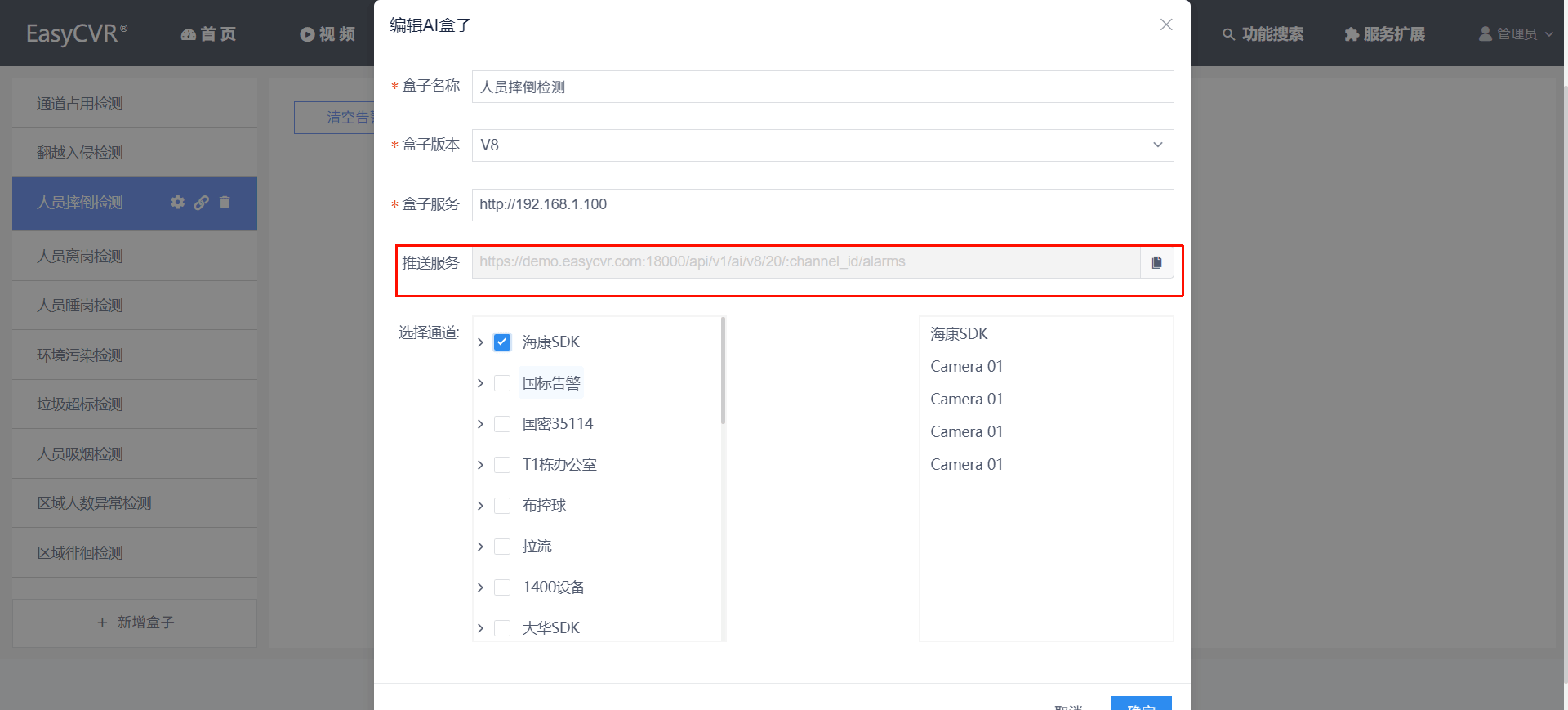Viewport: 1568px width, 710px height.
Task: Select 人员离岗检测 in the sidebar
Action: tap(135, 257)
